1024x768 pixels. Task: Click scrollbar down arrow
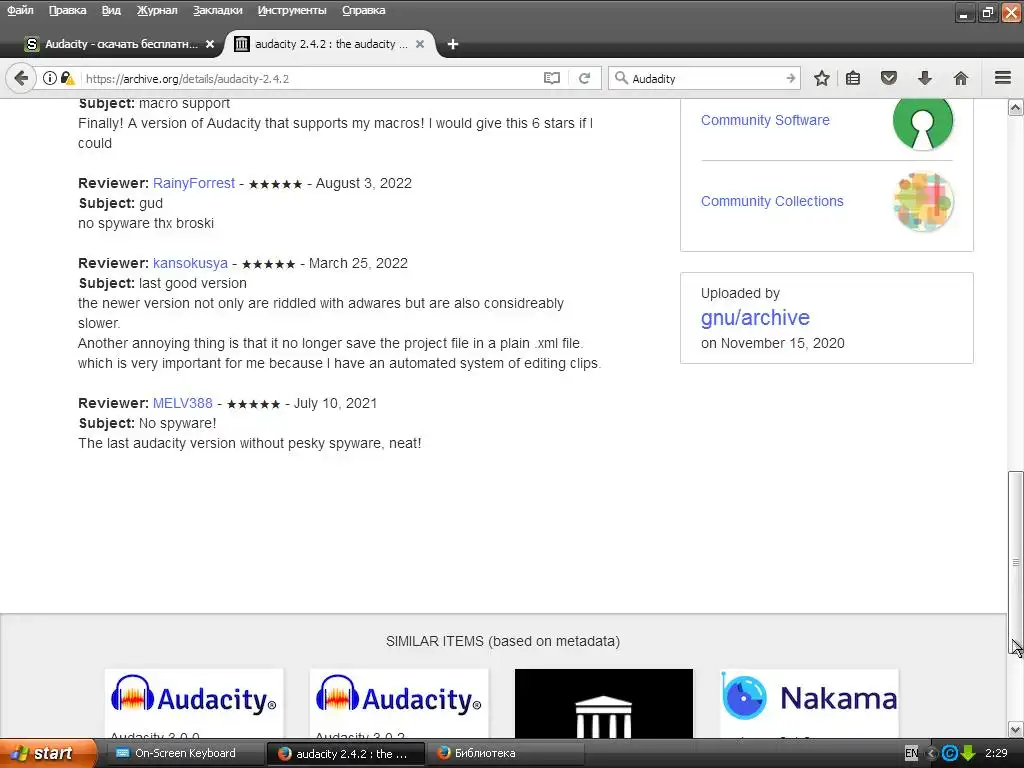tap(1016, 729)
